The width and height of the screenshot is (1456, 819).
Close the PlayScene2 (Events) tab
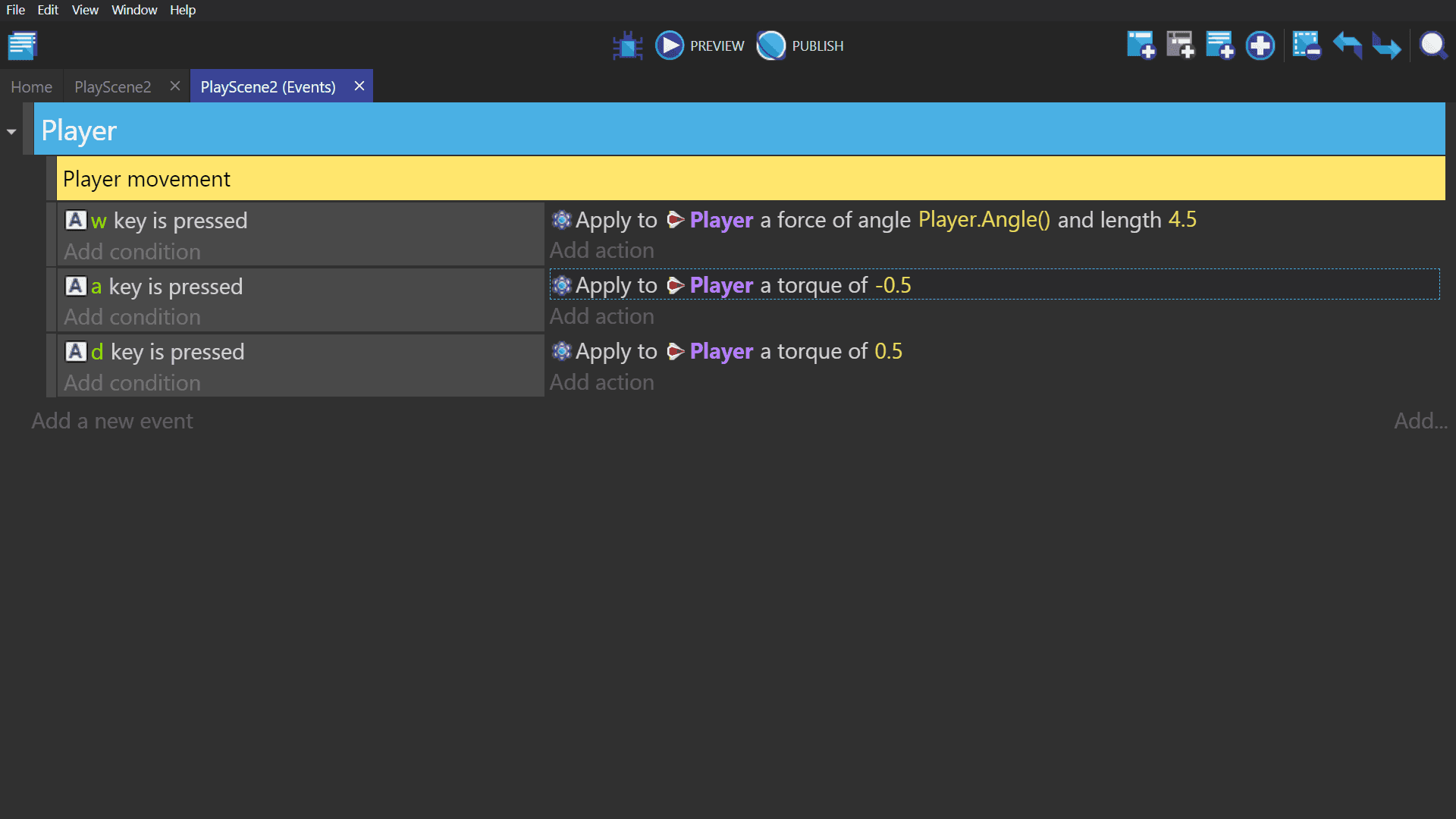359,86
